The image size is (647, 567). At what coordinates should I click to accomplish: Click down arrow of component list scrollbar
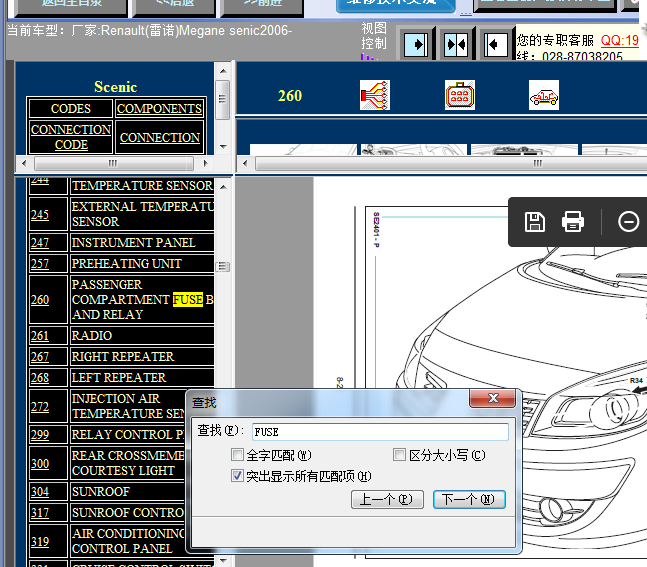[x=223, y=560]
